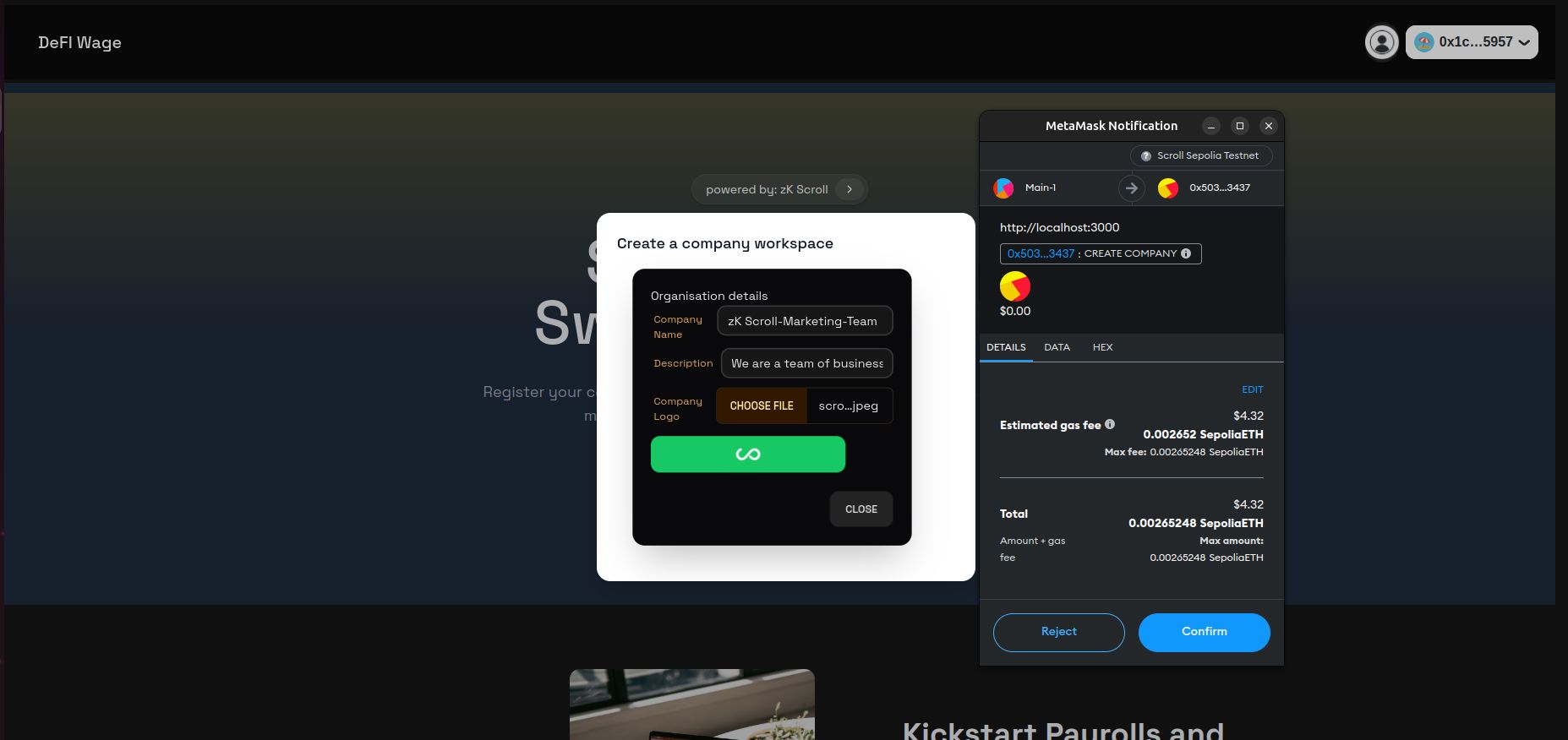
Task: Open the powered by zK Scroll chevron
Action: 850,189
